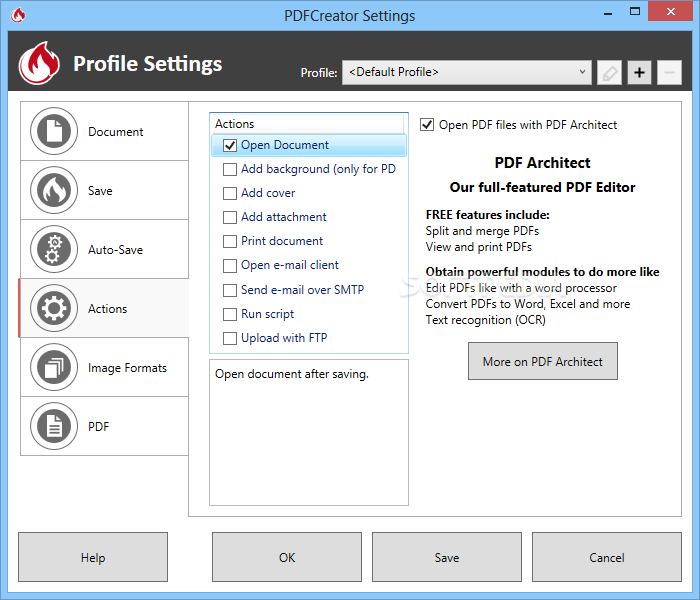
Task: Minimize the PDFCreator Settings window
Action: coord(608,12)
